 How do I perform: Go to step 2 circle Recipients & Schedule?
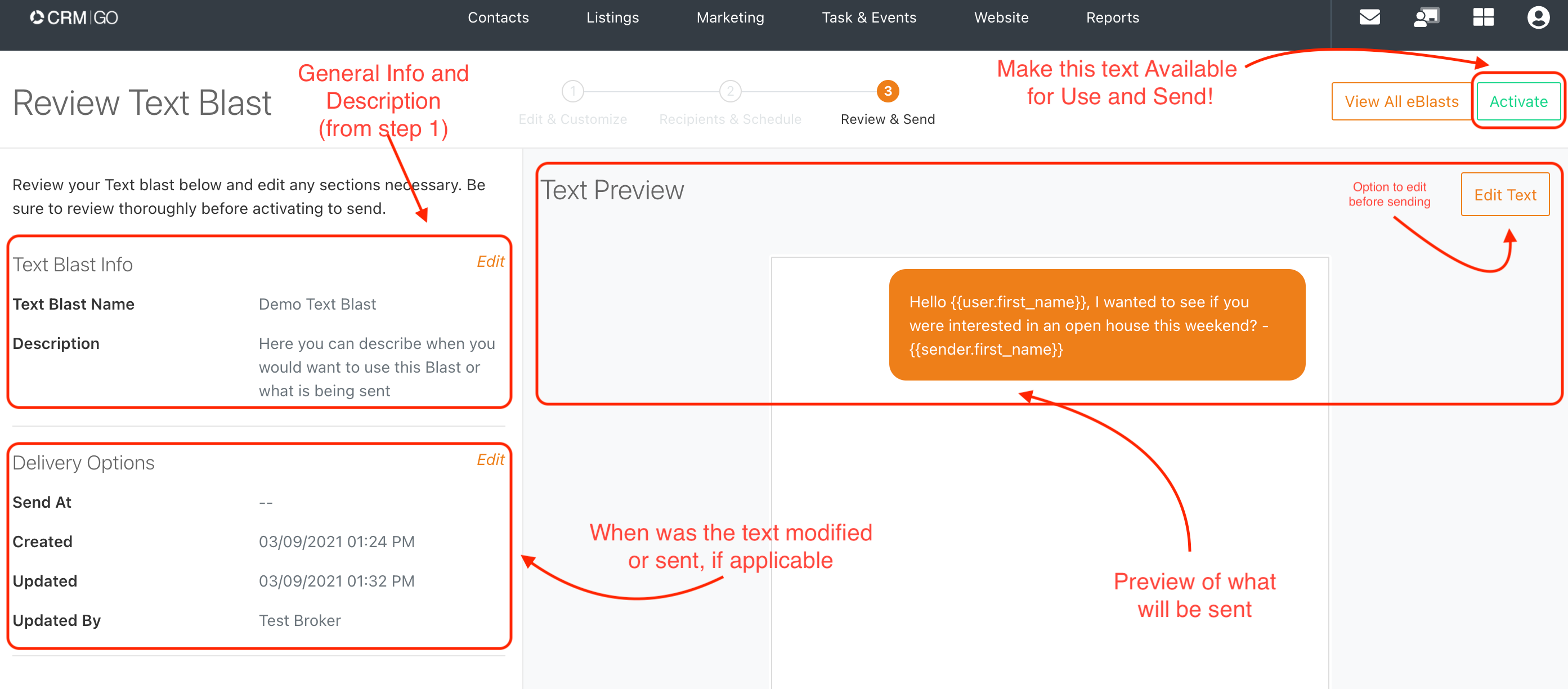[730, 91]
